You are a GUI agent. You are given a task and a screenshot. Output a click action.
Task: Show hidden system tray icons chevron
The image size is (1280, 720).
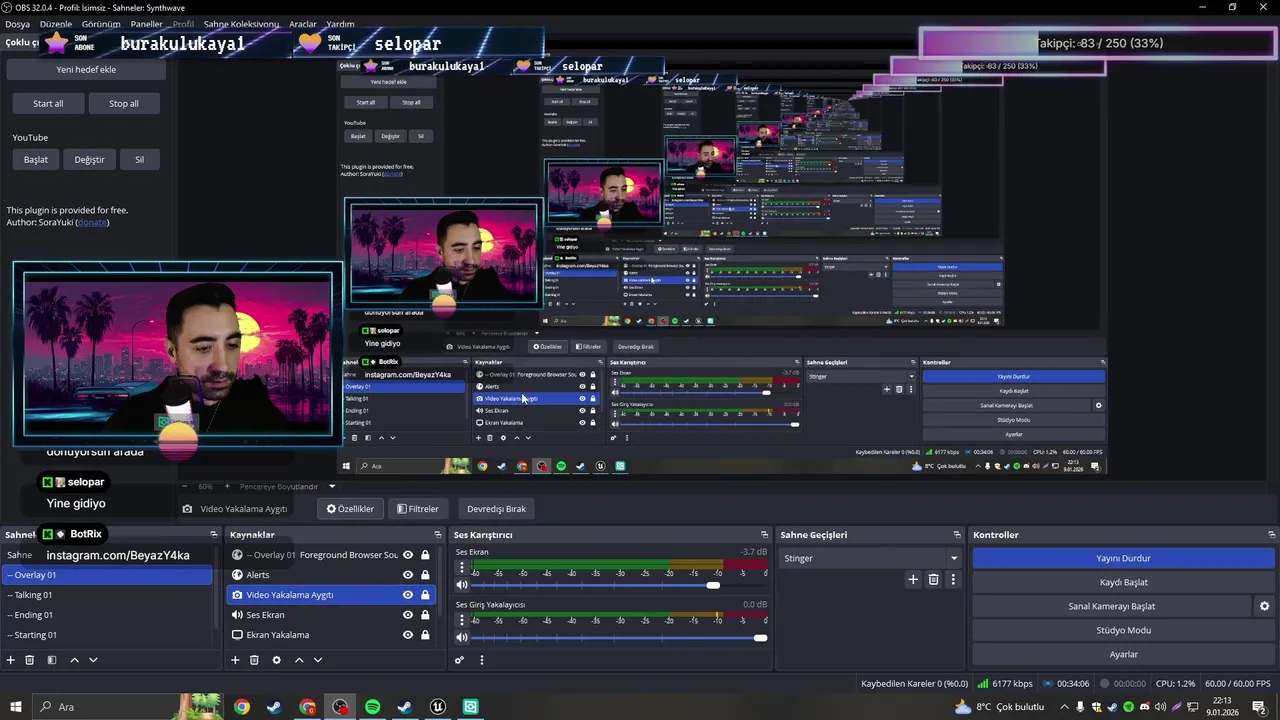click(x=1065, y=707)
